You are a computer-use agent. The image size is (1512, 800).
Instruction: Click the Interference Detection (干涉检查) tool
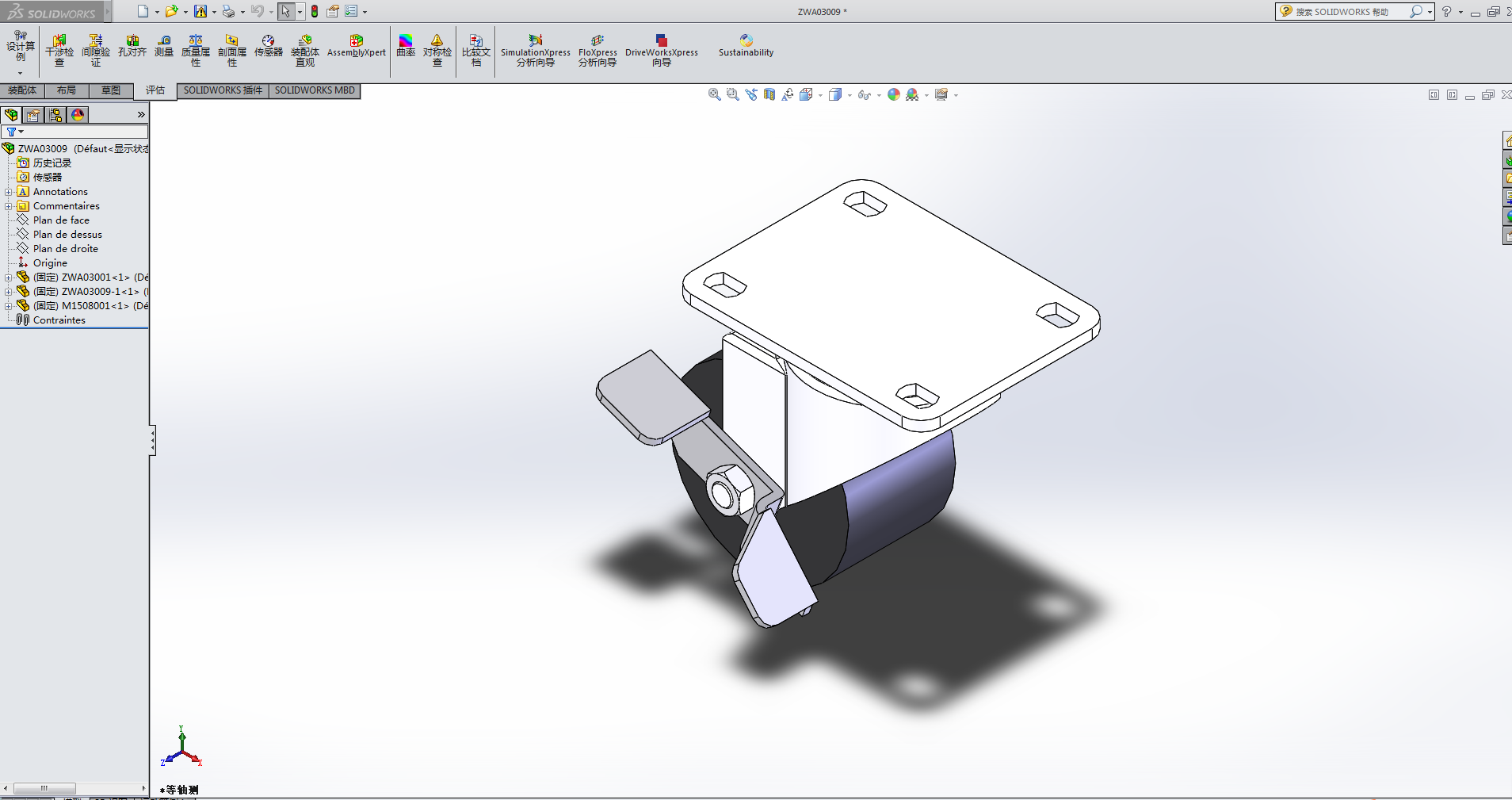click(59, 49)
